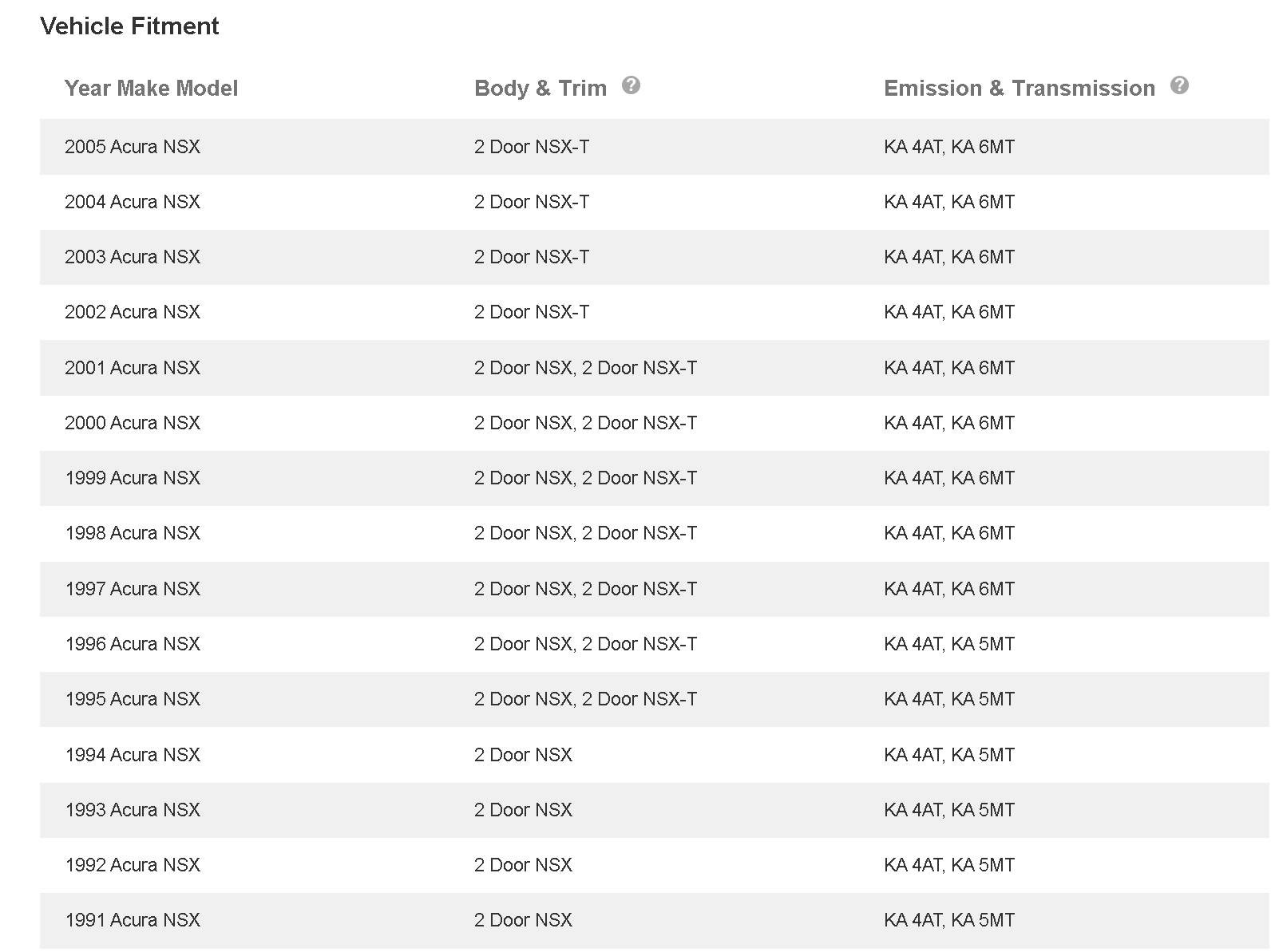Click the Emission & Transmission help icon
This screenshot has height=952, width=1271.
(x=1179, y=85)
